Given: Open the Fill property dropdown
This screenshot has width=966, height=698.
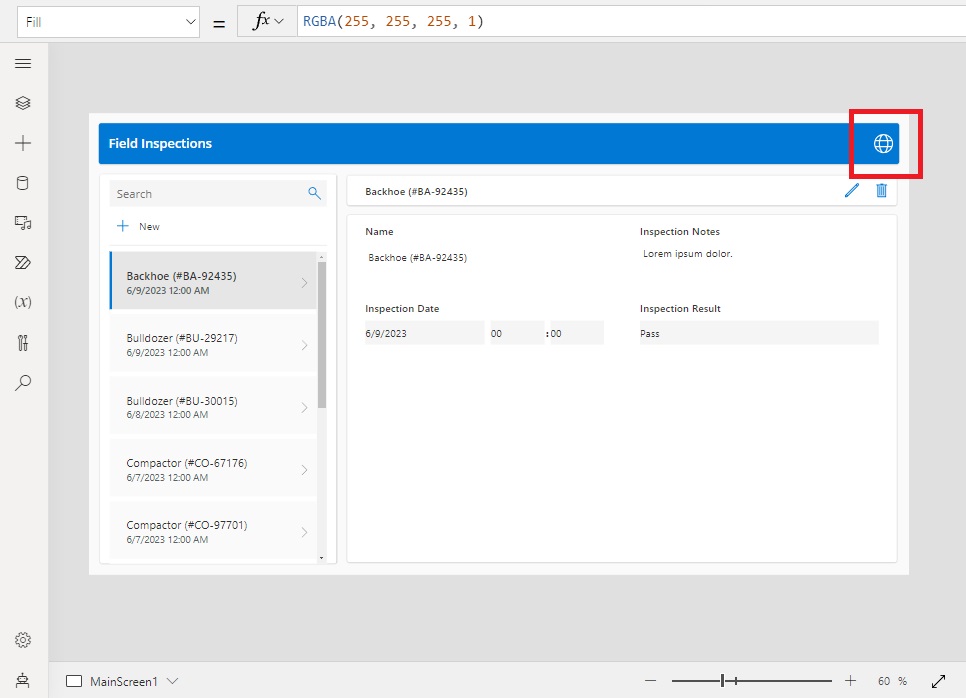Looking at the screenshot, I should click(x=108, y=22).
